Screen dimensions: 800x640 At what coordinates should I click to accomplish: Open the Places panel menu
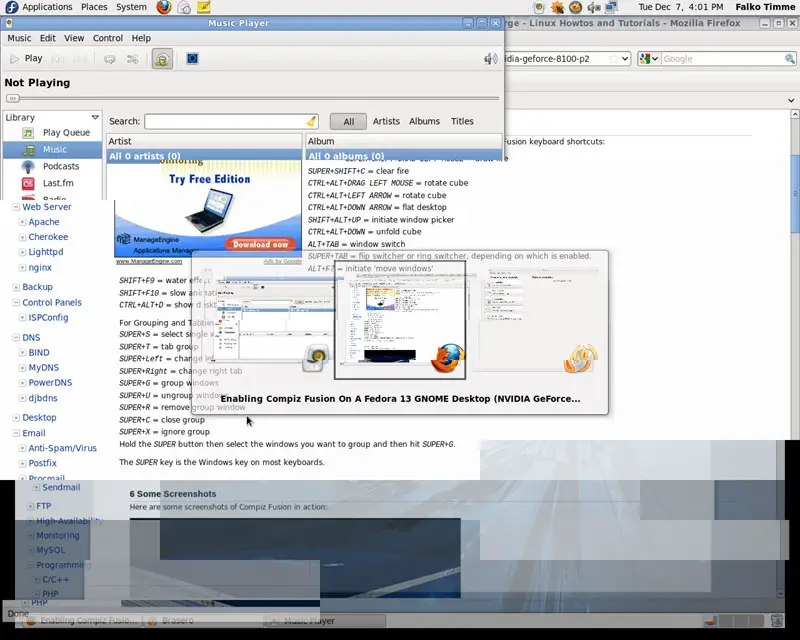click(x=94, y=7)
